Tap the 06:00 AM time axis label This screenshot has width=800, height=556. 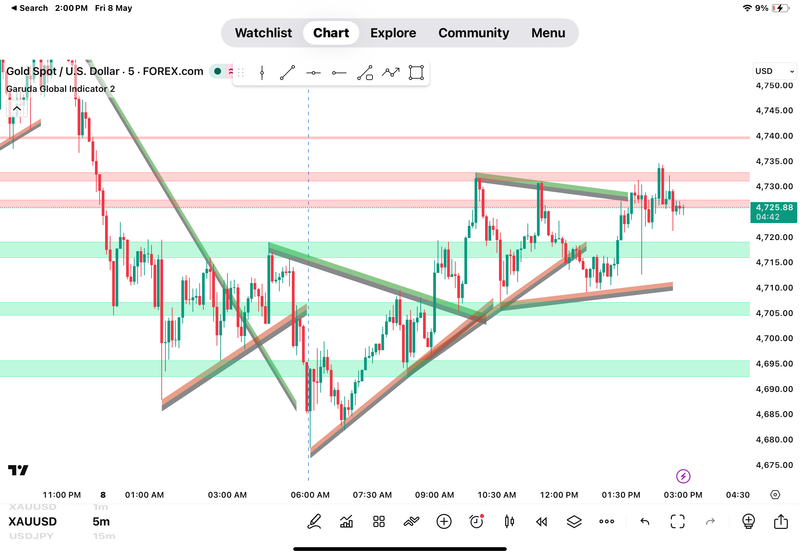click(x=310, y=495)
